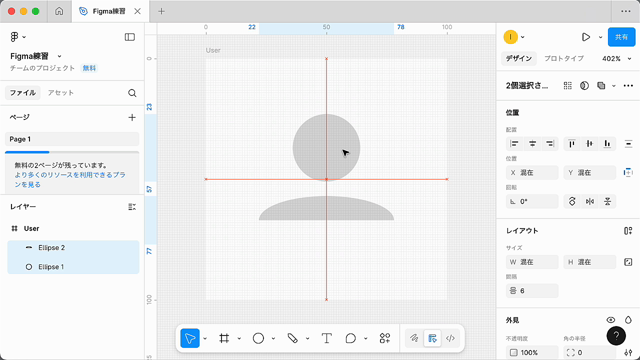
Task: Open the Actions/components tool
Action: coord(385,338)
